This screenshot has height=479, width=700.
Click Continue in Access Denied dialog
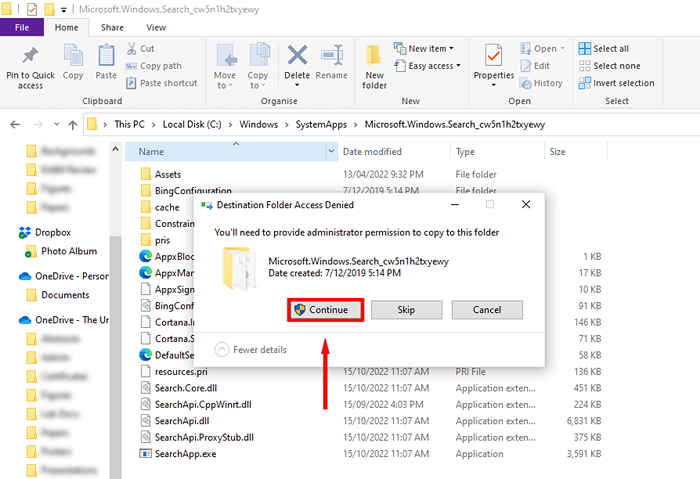325,310
